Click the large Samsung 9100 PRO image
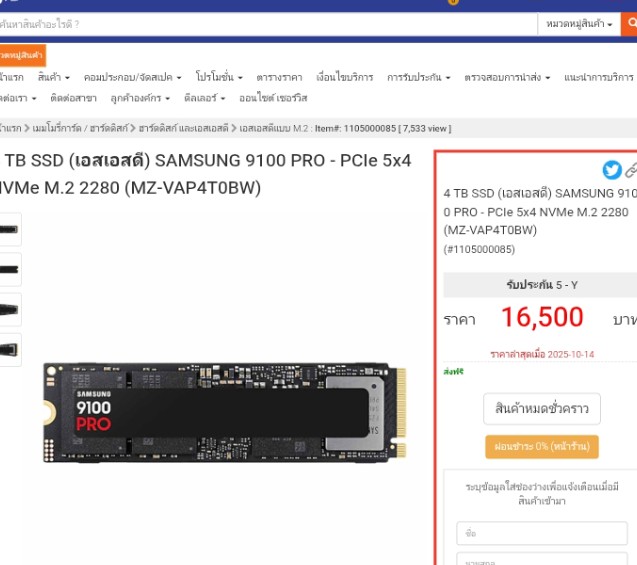Screen dimensions: 637x565 (225, 412)
